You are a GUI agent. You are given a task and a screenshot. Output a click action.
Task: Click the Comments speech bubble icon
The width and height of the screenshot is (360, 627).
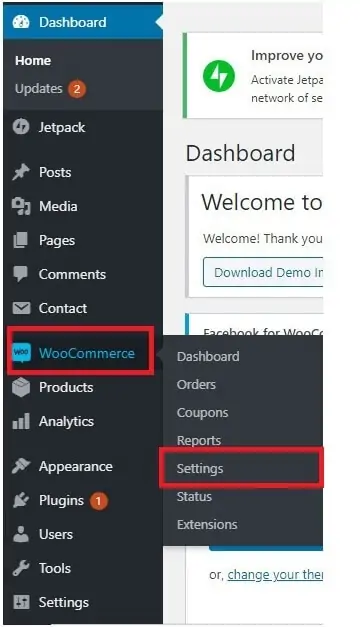click(21, 274)
